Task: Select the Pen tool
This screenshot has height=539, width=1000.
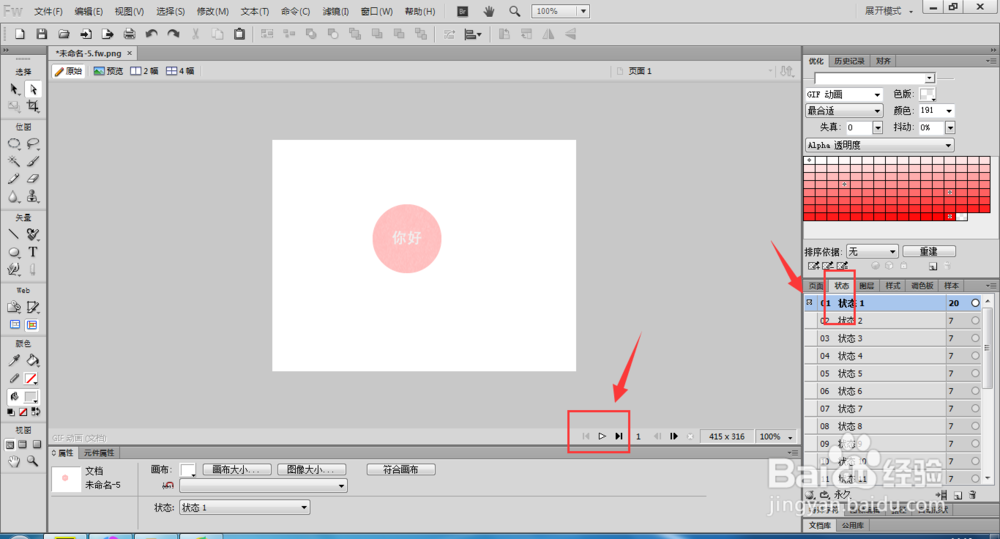Action: tap(33, 234)
